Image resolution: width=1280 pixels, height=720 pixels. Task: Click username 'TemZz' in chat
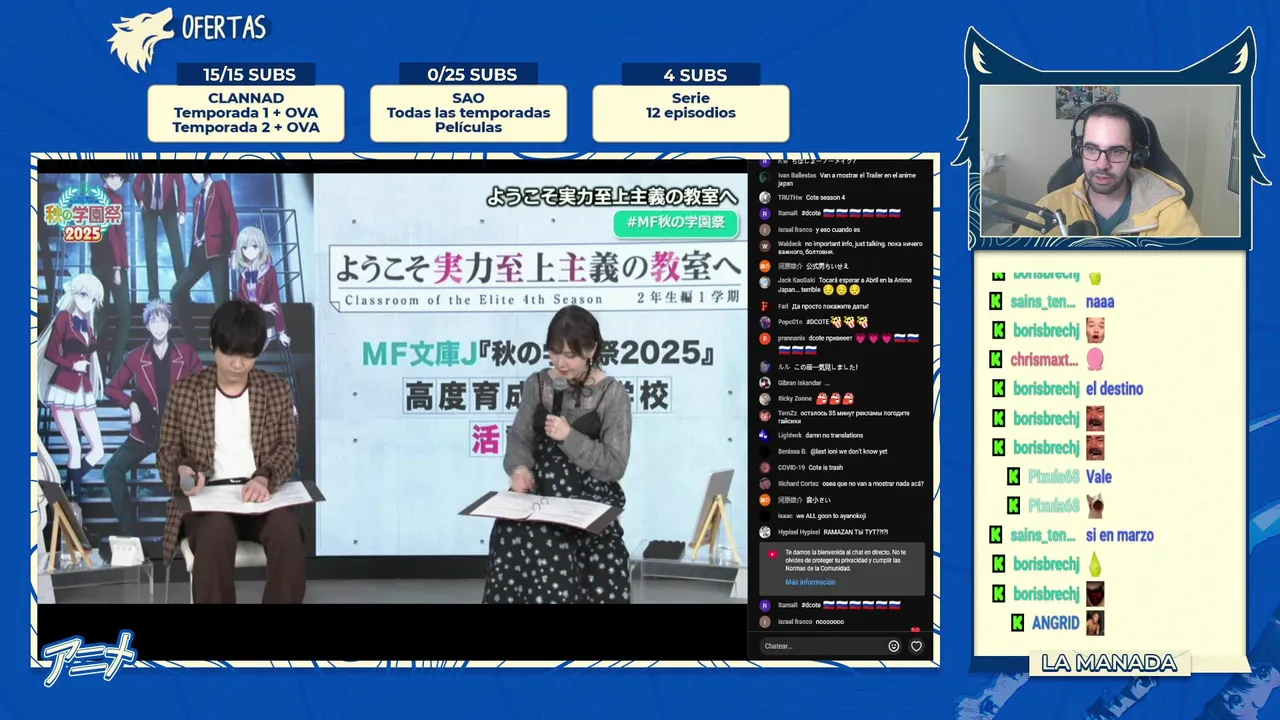click(x=788, y=413)
